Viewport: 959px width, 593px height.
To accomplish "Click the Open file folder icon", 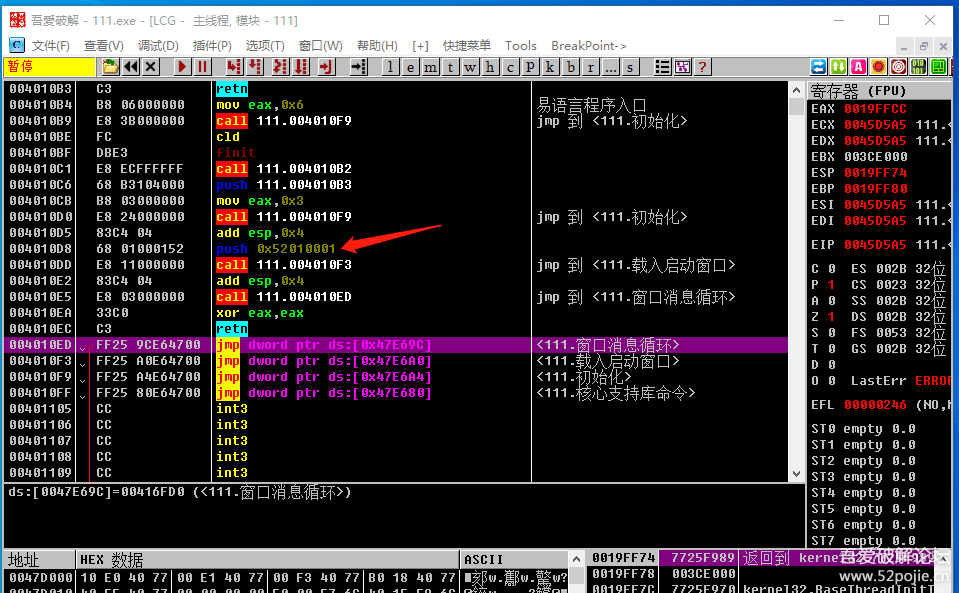I will 110,67.
